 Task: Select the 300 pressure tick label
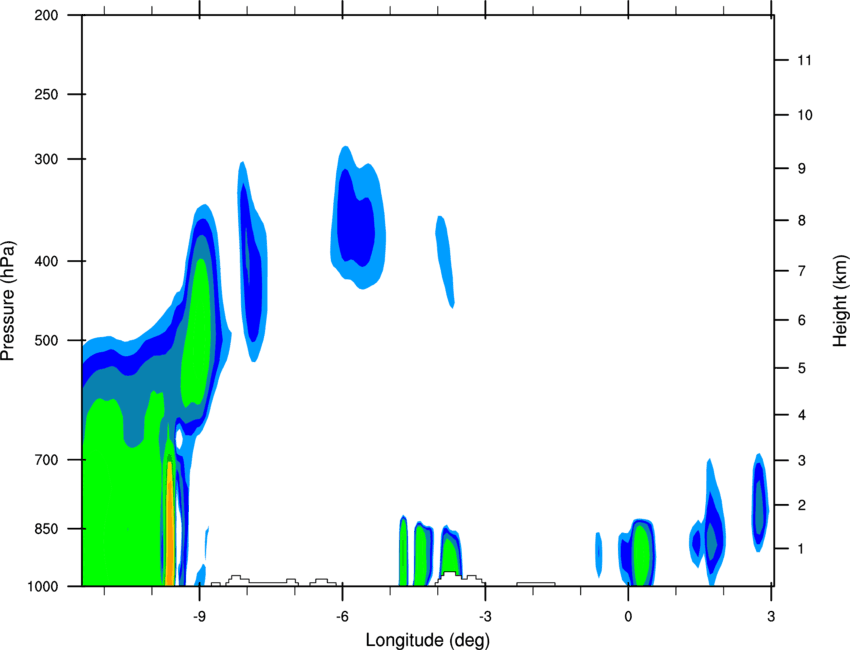[46, 159]
